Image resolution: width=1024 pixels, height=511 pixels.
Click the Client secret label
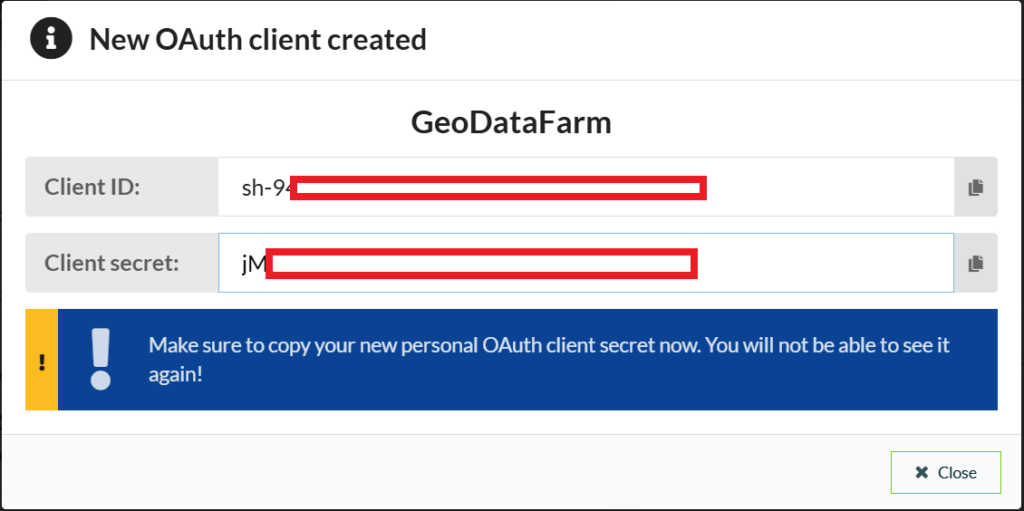pos(112,263)
